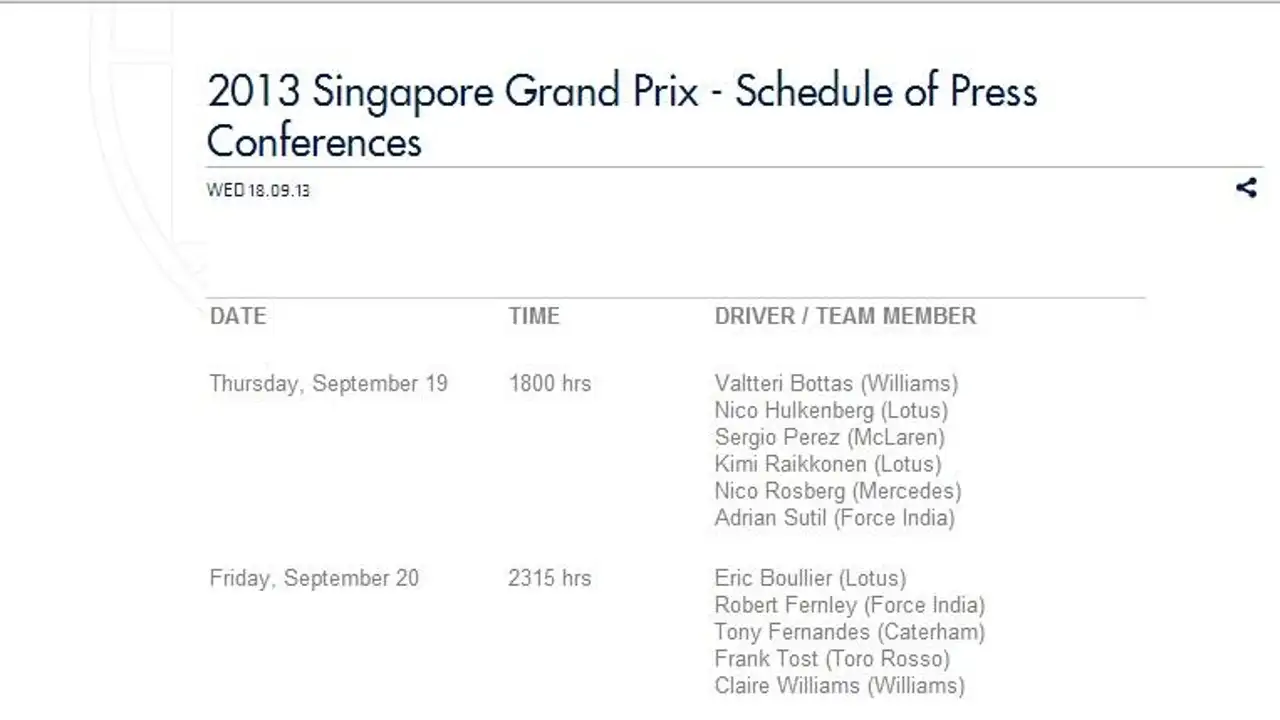This screenshot has height=720, width=1280.
Task: Click the DRIVER / TEAM MEMBER header
Action: [x=845, y=316]
